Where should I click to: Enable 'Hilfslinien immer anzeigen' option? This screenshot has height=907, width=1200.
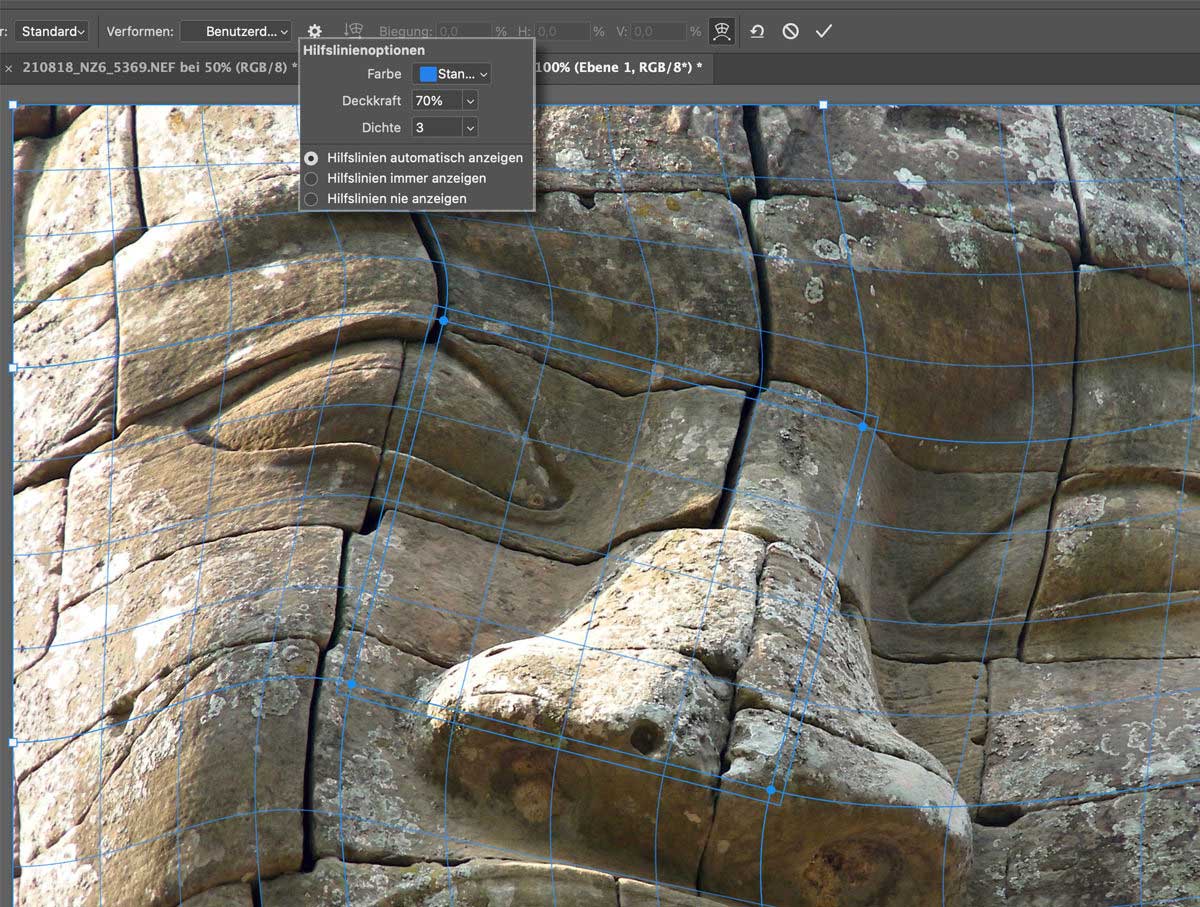(x=312, y=178)
